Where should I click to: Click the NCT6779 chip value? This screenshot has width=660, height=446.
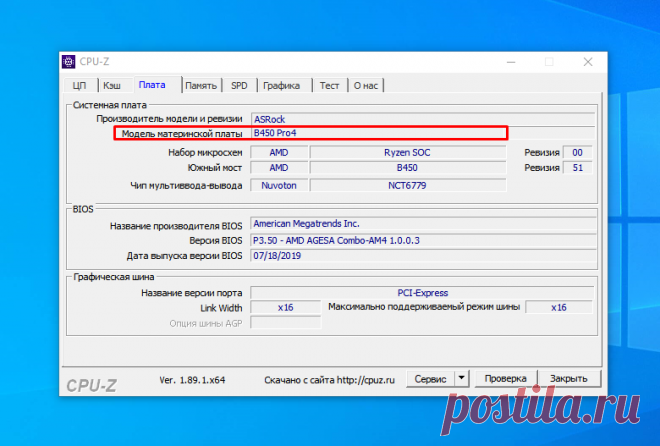click(x=407, y=186)
